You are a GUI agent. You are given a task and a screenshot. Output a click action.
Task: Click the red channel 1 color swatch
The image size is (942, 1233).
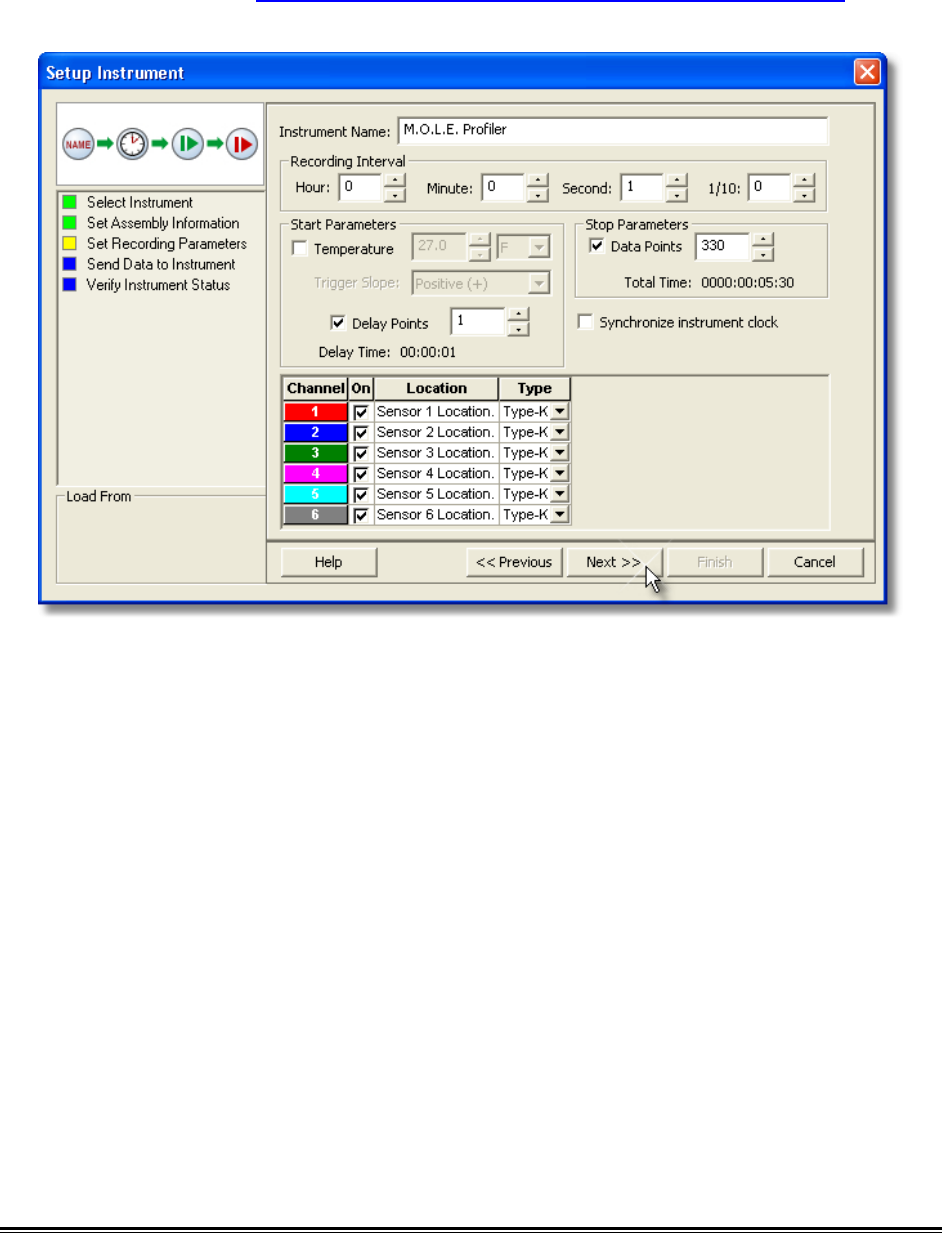(316, 411)
